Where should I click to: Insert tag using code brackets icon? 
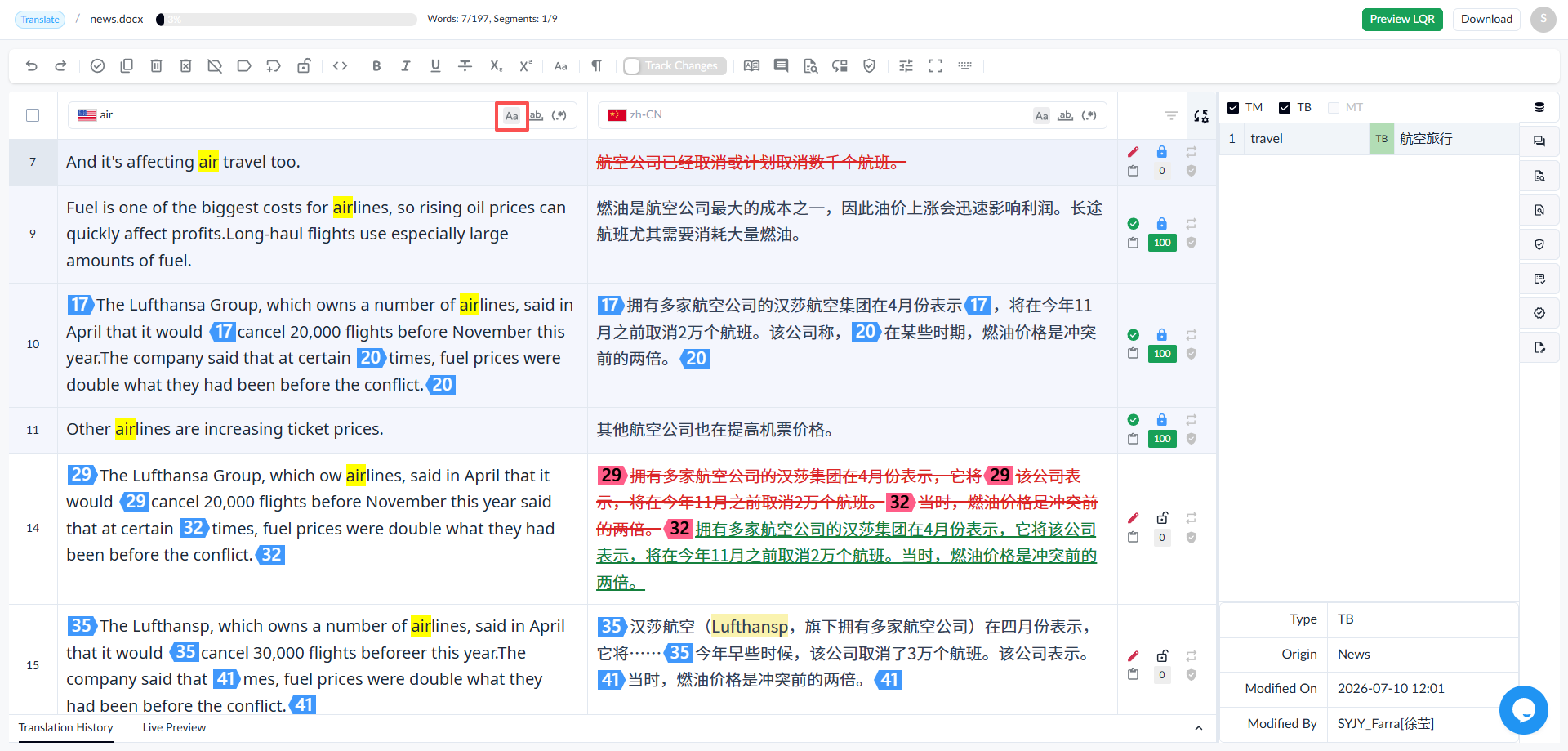(341, 66)
